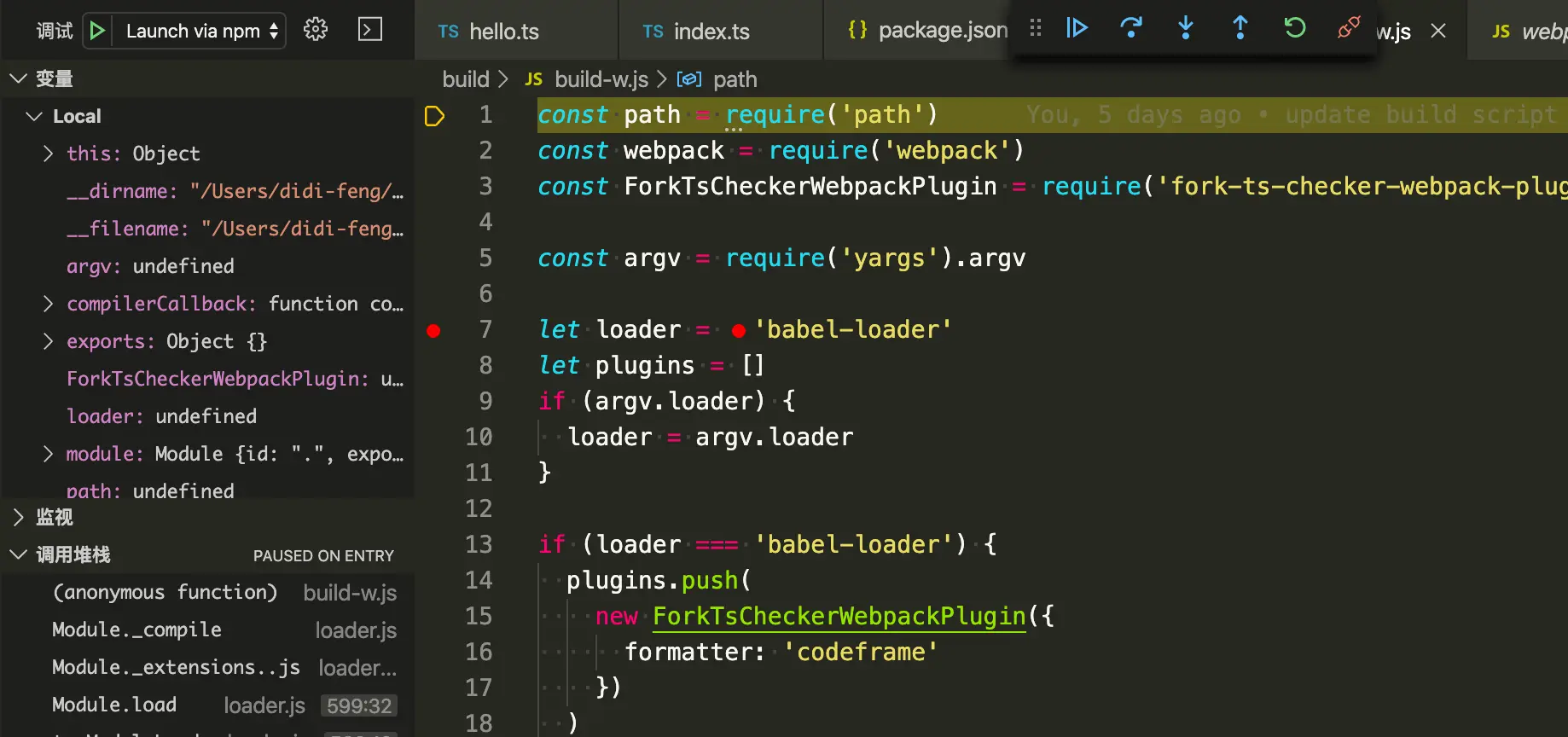This screenshot has height=737, width=1568.
Task: Start debugging with the green play button
Action: point(97,31)
